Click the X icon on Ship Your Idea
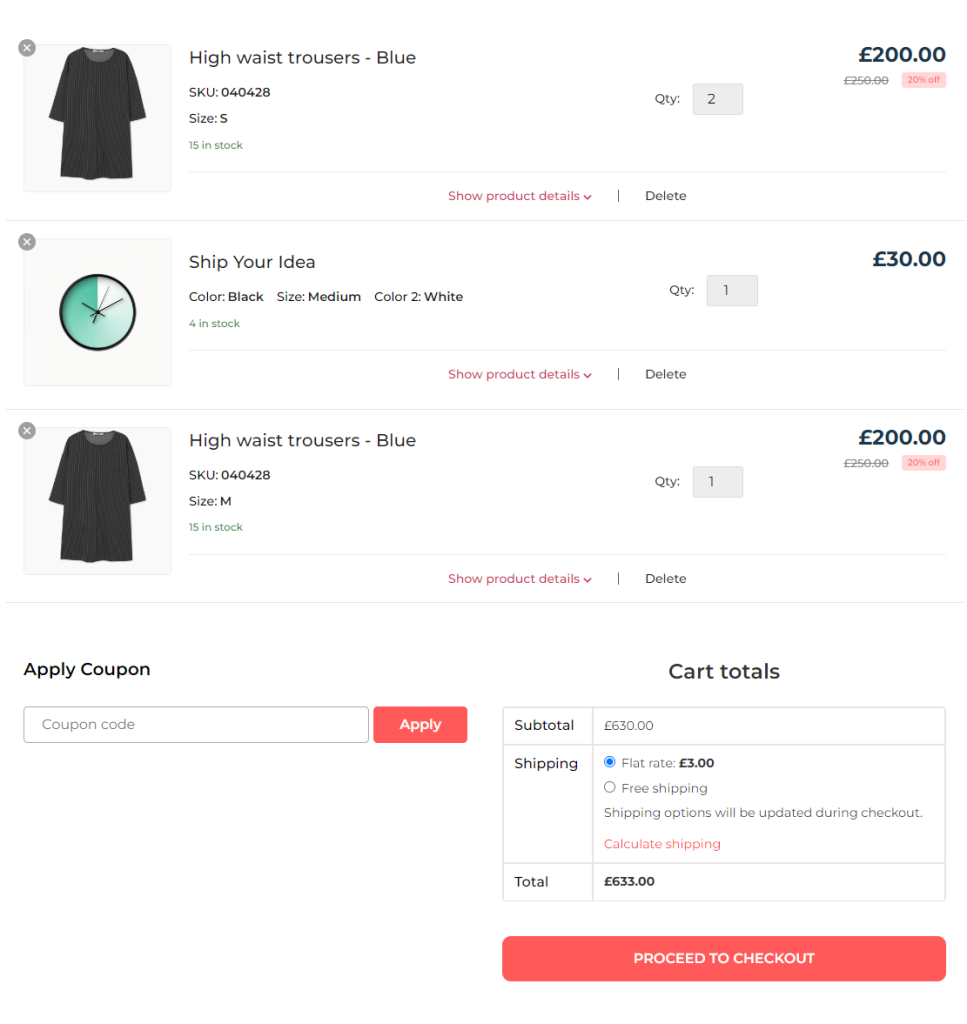Screen dimensions: 967x1024 tap(26, 241)
